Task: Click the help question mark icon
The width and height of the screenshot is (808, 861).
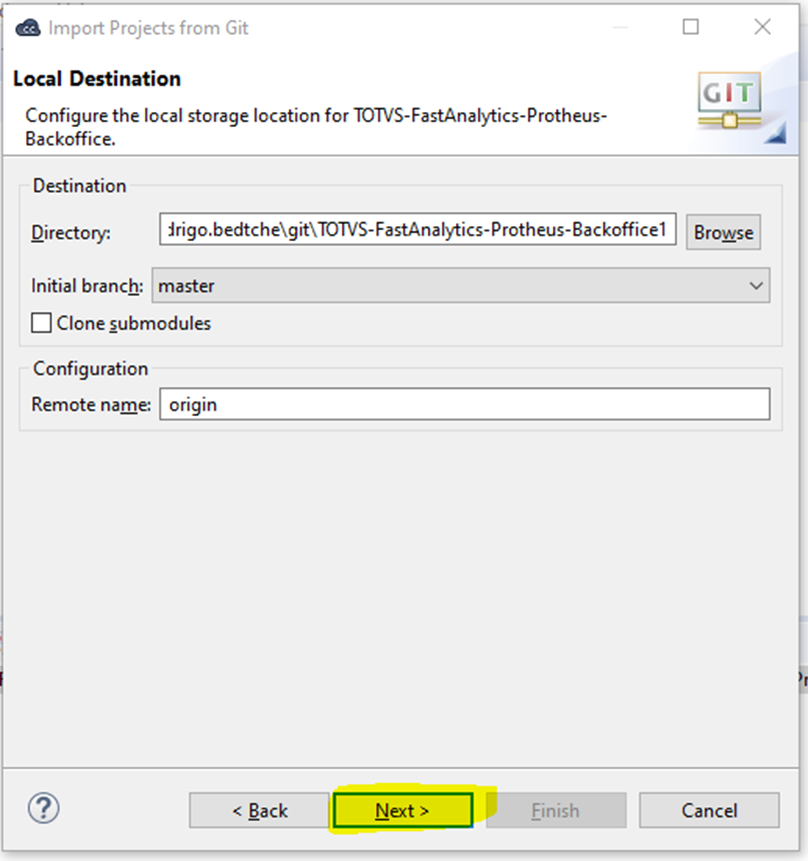Action: coord(43,808)
